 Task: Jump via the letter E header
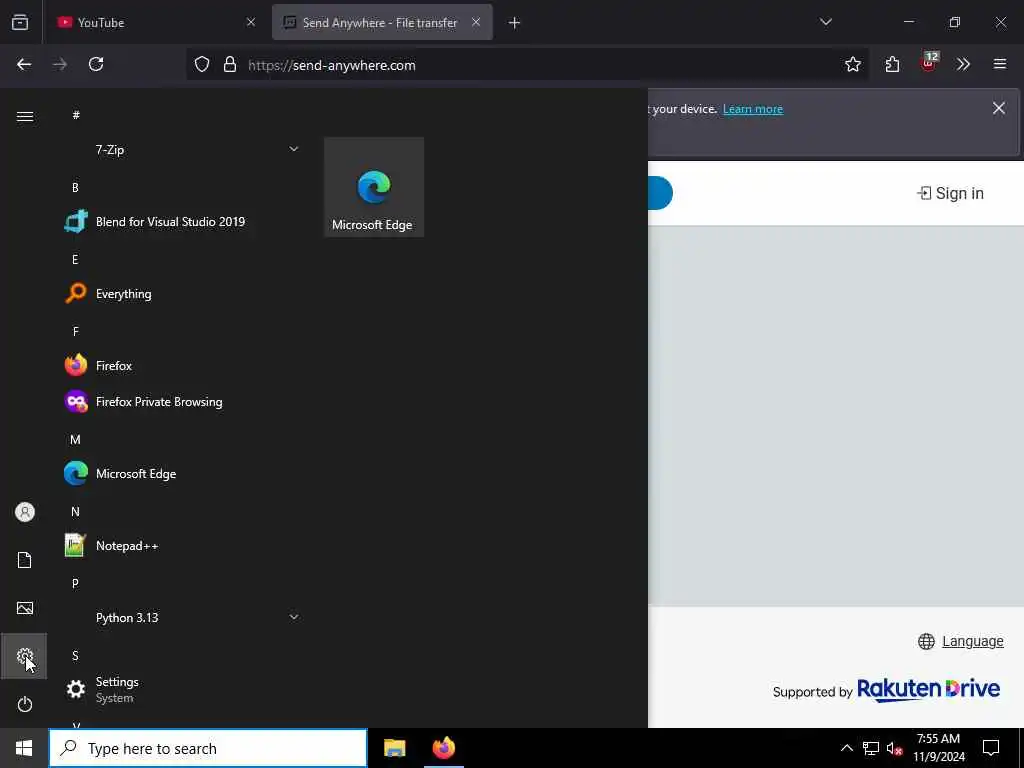tap(75, 259)
